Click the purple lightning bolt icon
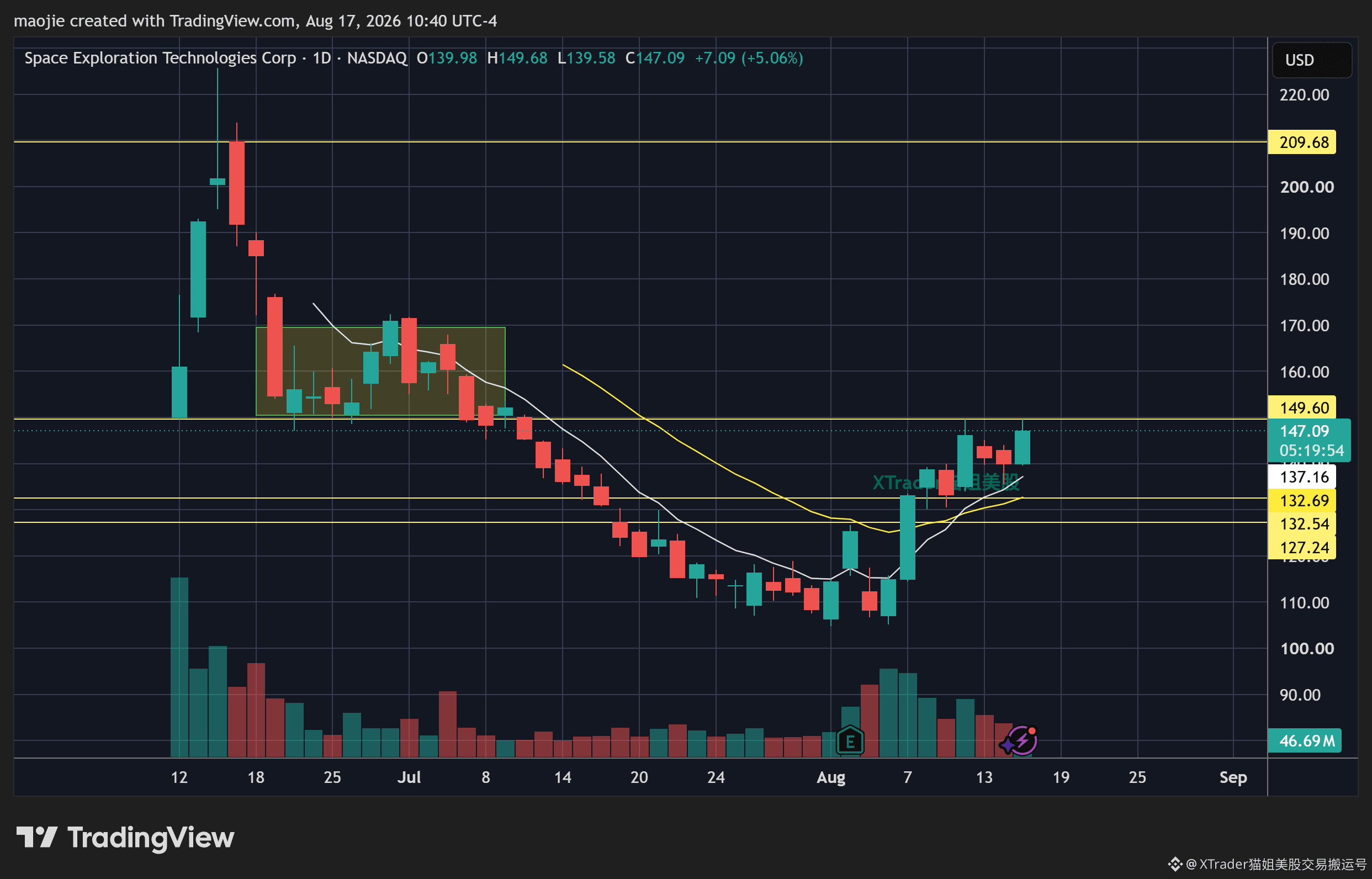This screenshot has width=1372, height=879. tap(1021, 741)
